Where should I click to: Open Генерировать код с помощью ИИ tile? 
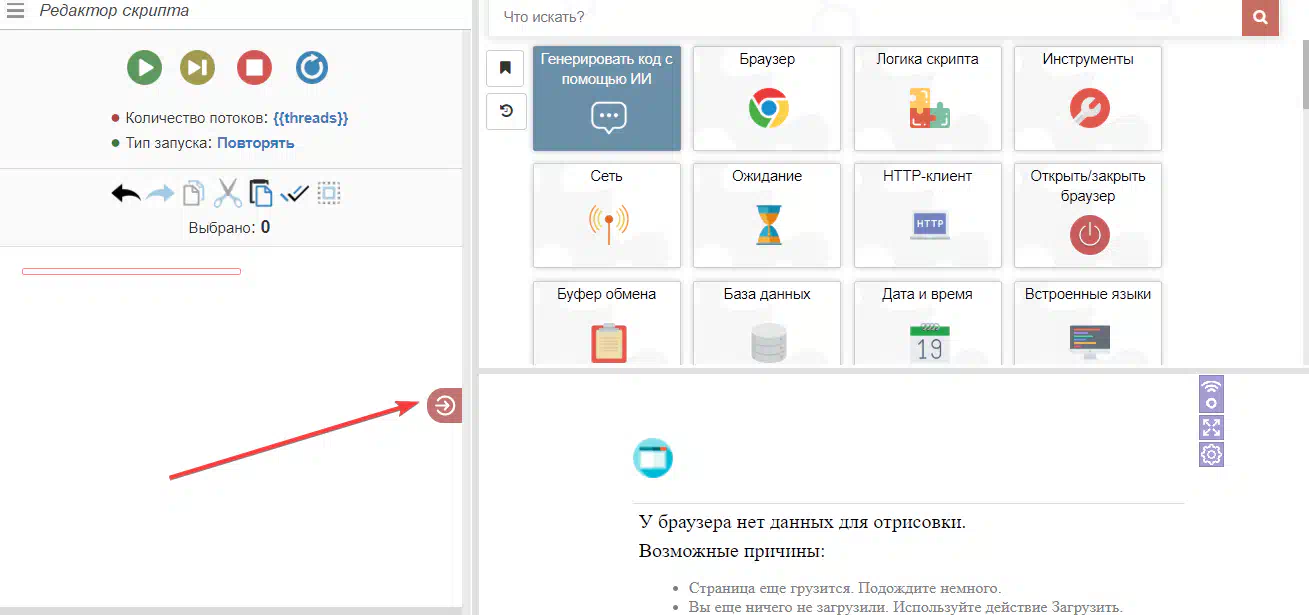(x=607, y=98)
